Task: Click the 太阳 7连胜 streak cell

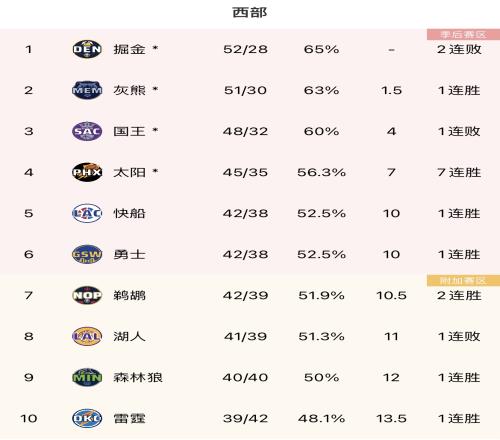Action: point(459,172)
